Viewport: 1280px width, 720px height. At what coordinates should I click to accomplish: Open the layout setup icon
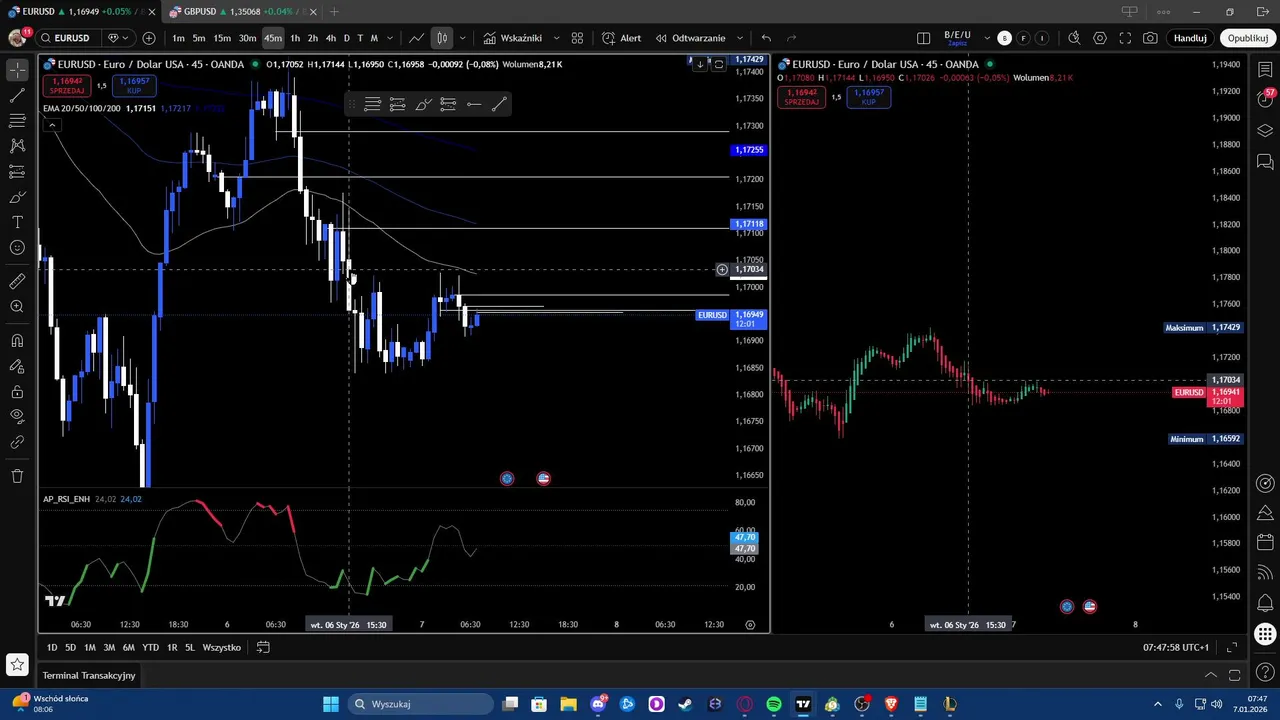(924, 38)
